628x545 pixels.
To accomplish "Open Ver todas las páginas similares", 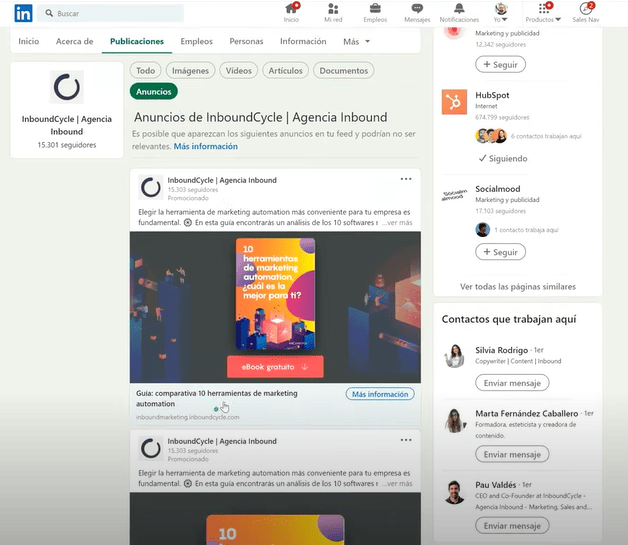I will point(518,287).
